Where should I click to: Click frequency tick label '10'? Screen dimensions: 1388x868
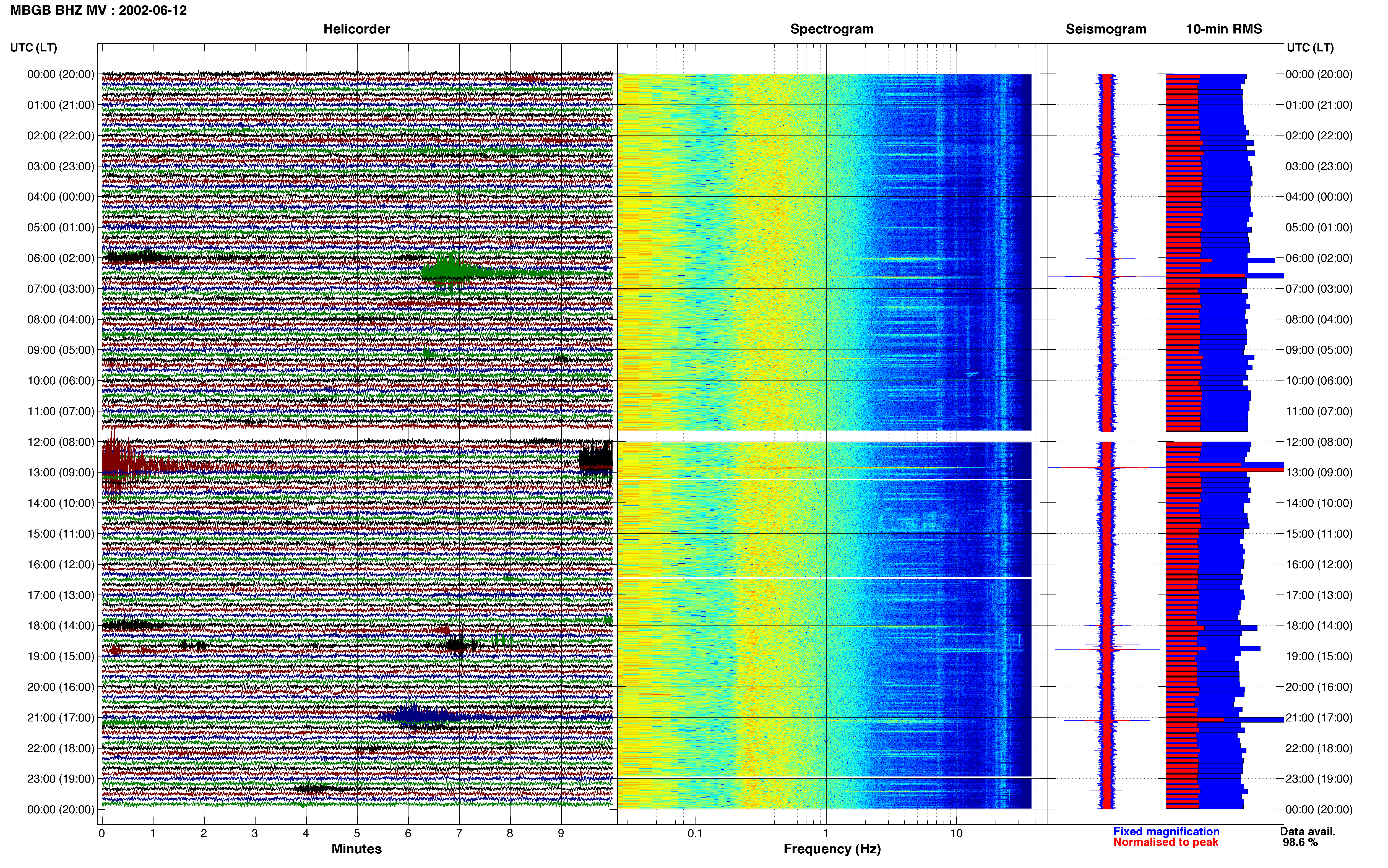[x=956, y=833]
